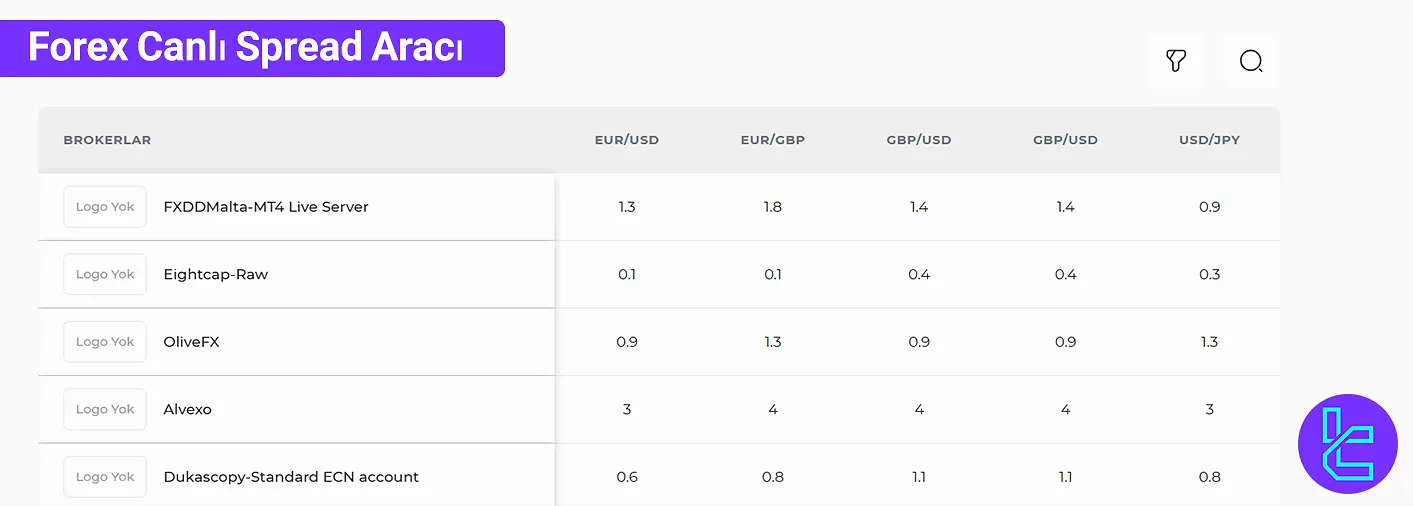Sort by the USD/JPY column header
This screenshot has width=1413, height=506.
pos(1209,140)
